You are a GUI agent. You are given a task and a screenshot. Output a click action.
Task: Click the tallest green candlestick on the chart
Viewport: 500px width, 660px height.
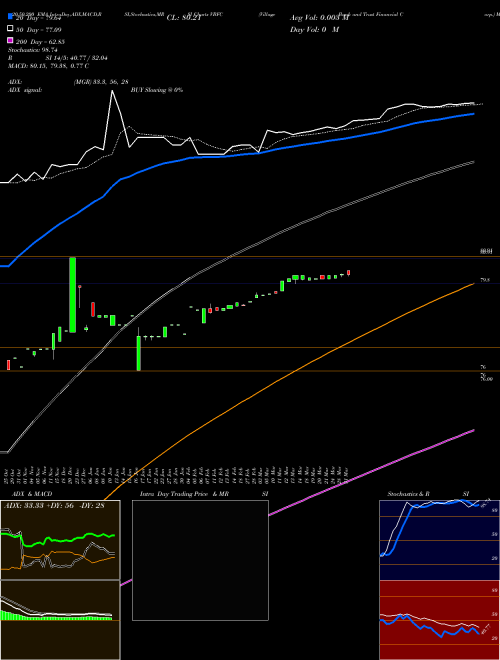72,295
